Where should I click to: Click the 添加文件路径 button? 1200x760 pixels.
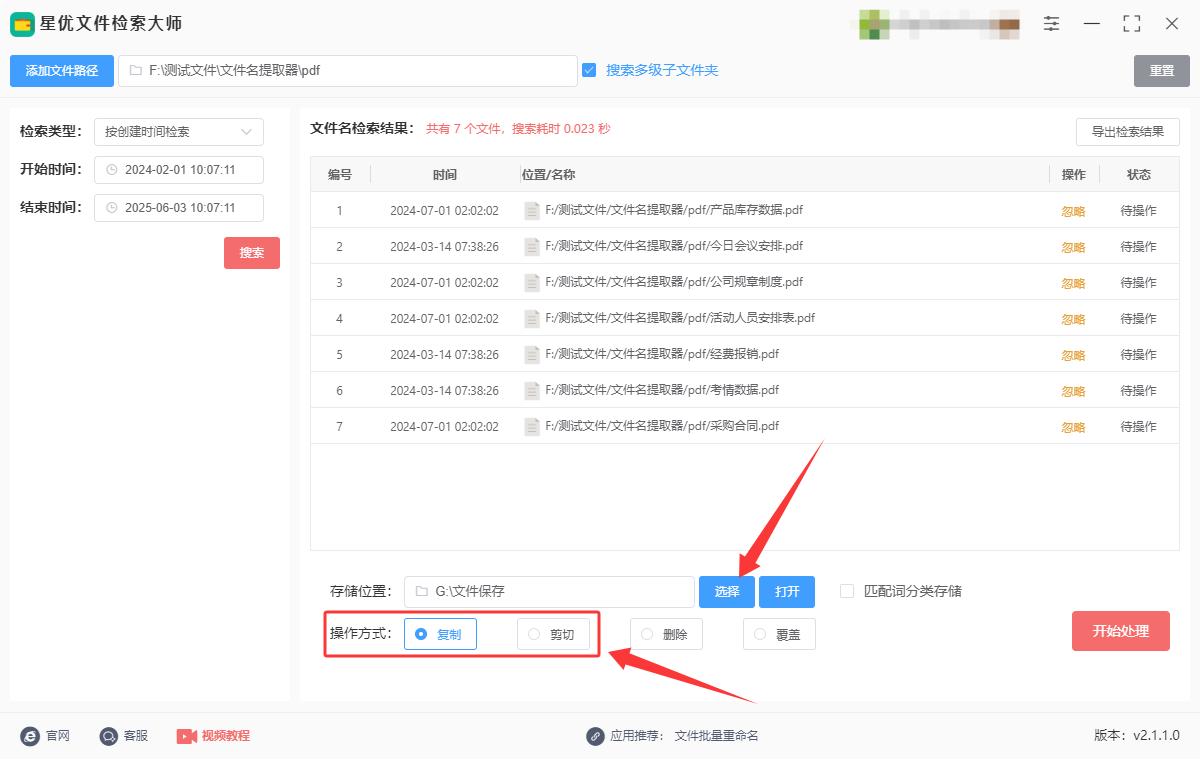point(62,71)
